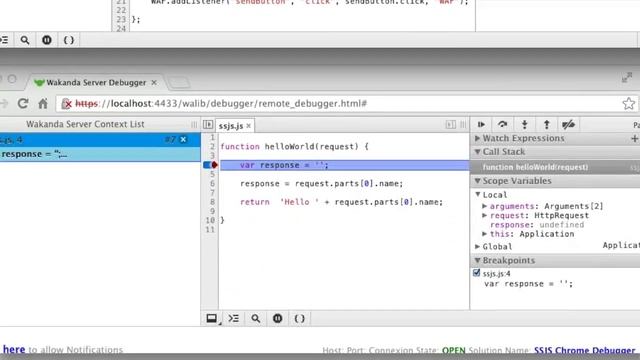The height and width of the screenshot is (360, 640).
Task: Close the Wakanda Server Debugger browser tab
Action: click(x=154, y=82)
